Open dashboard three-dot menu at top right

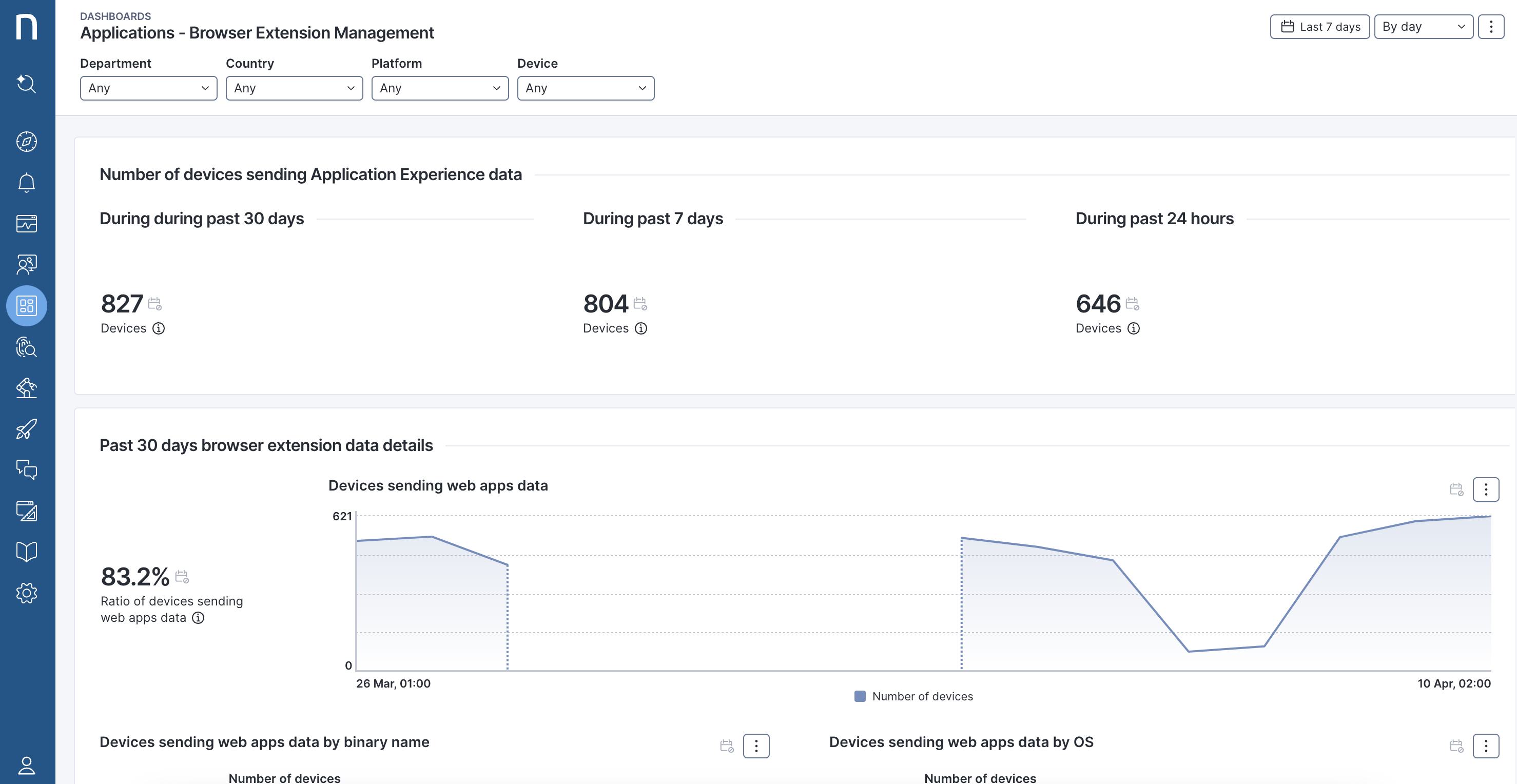[x=1490, y=27]
